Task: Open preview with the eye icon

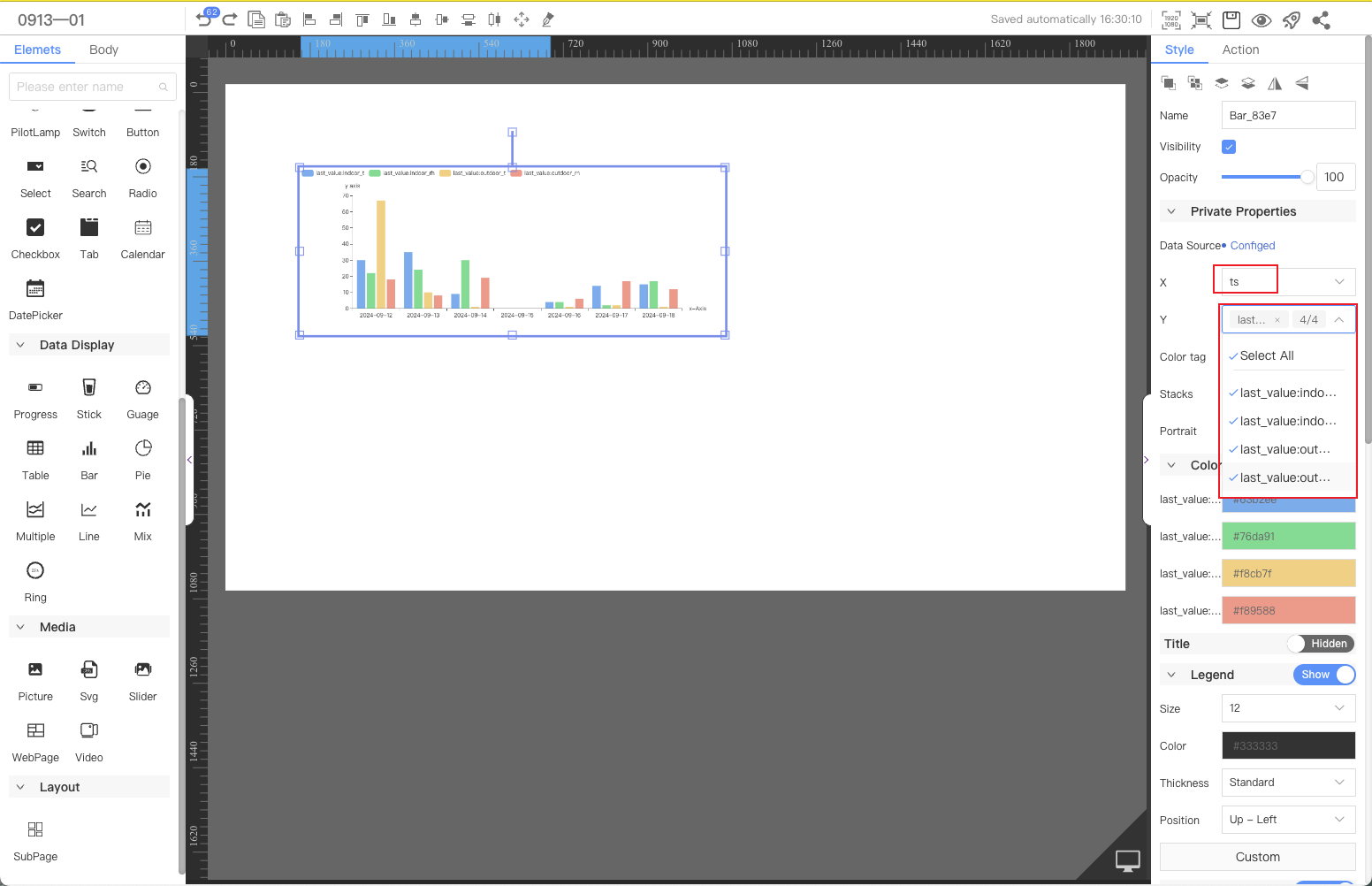Action: [1261, 19]
